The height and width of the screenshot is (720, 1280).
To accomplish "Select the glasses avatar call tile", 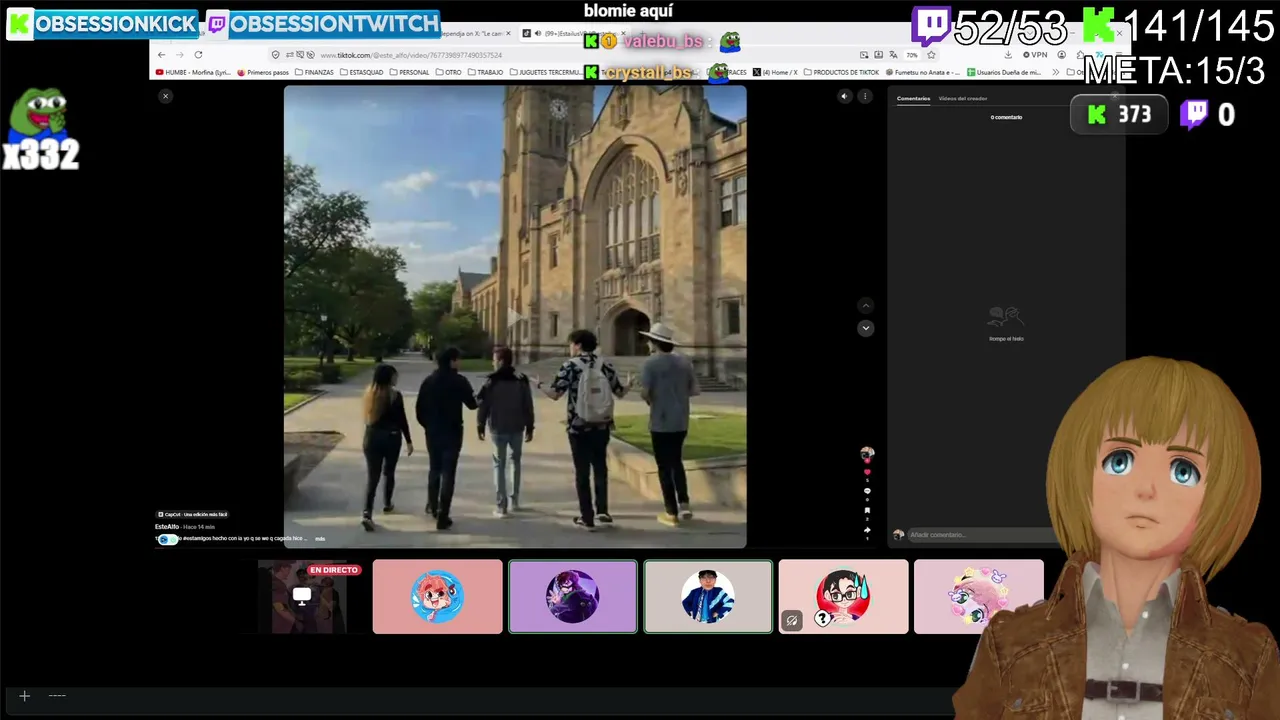I will pos(843,596).
